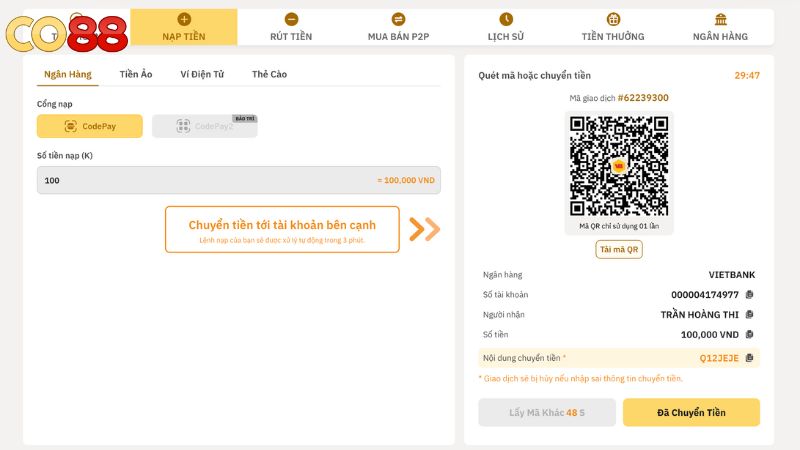800x450 pixels.
Task: Copy the account number 000004174977
Action: coord(749,294)
